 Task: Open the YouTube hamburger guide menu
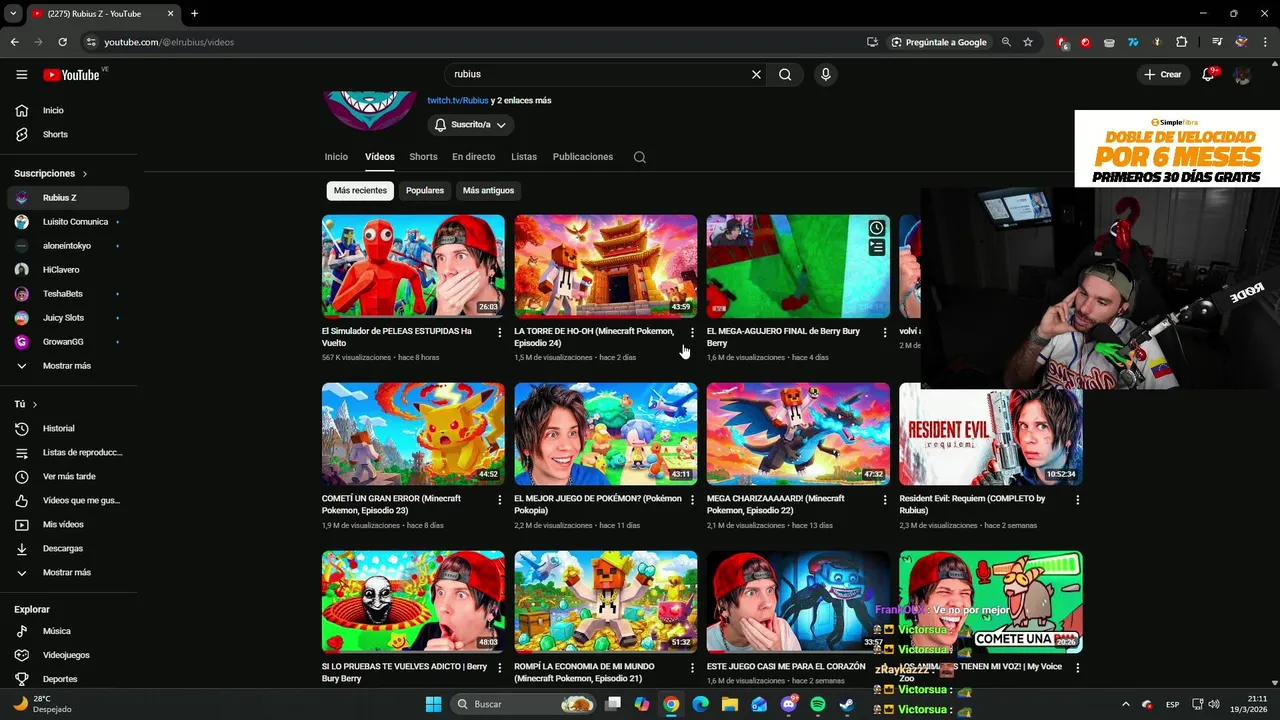[x=21, y=74]
